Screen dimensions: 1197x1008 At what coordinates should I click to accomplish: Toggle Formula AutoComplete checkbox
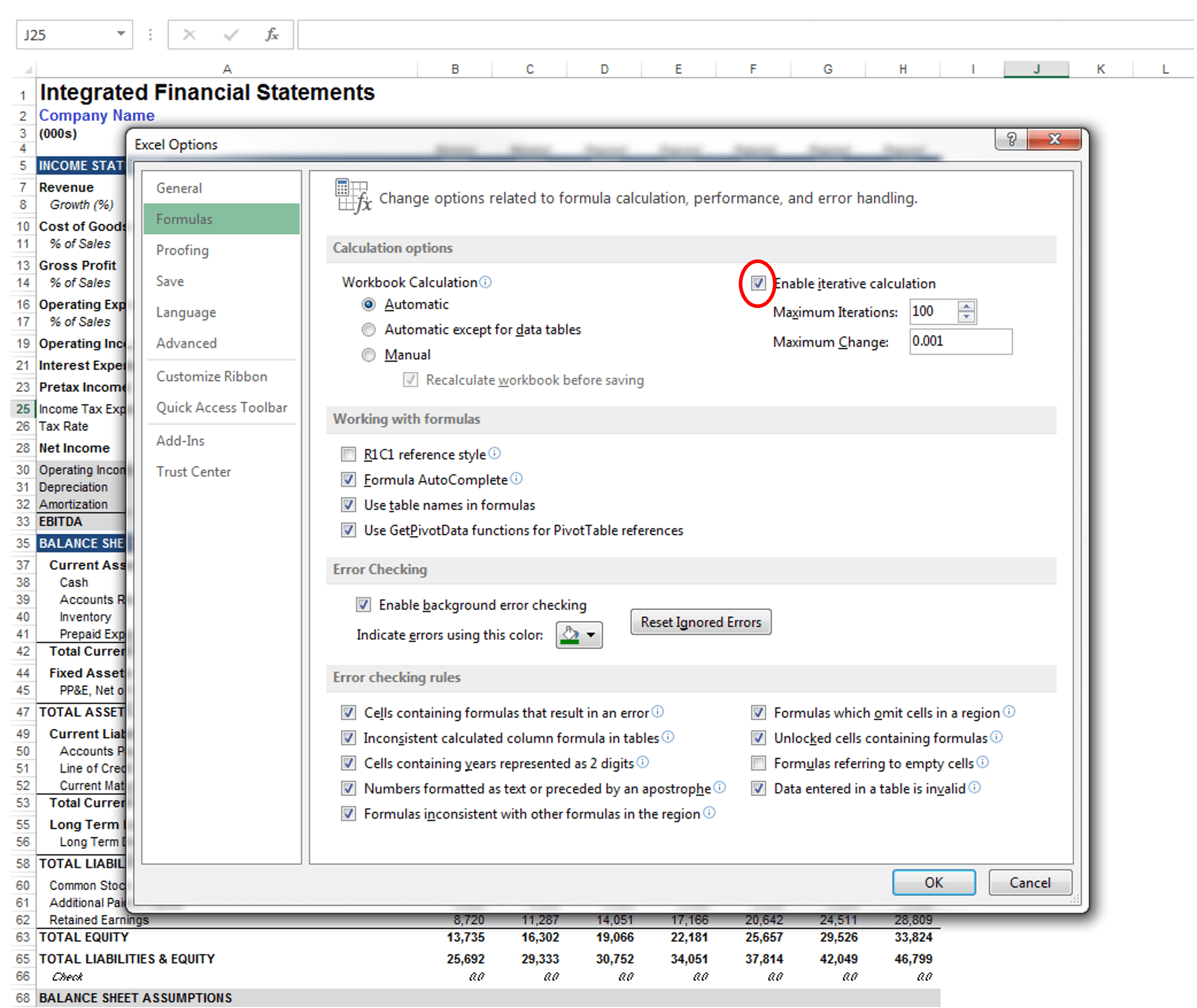click(348, 480)
